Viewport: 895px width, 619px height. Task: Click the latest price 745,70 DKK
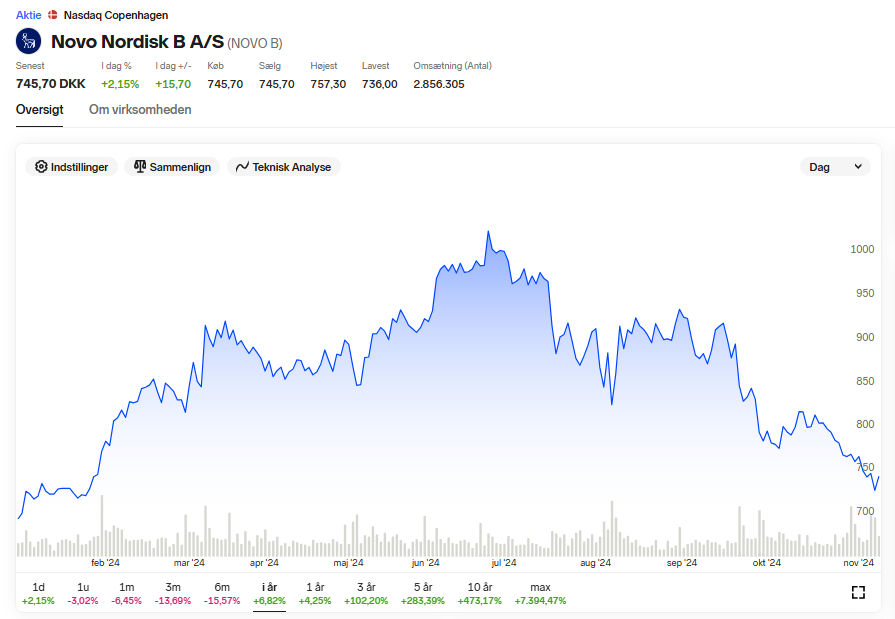51,84
